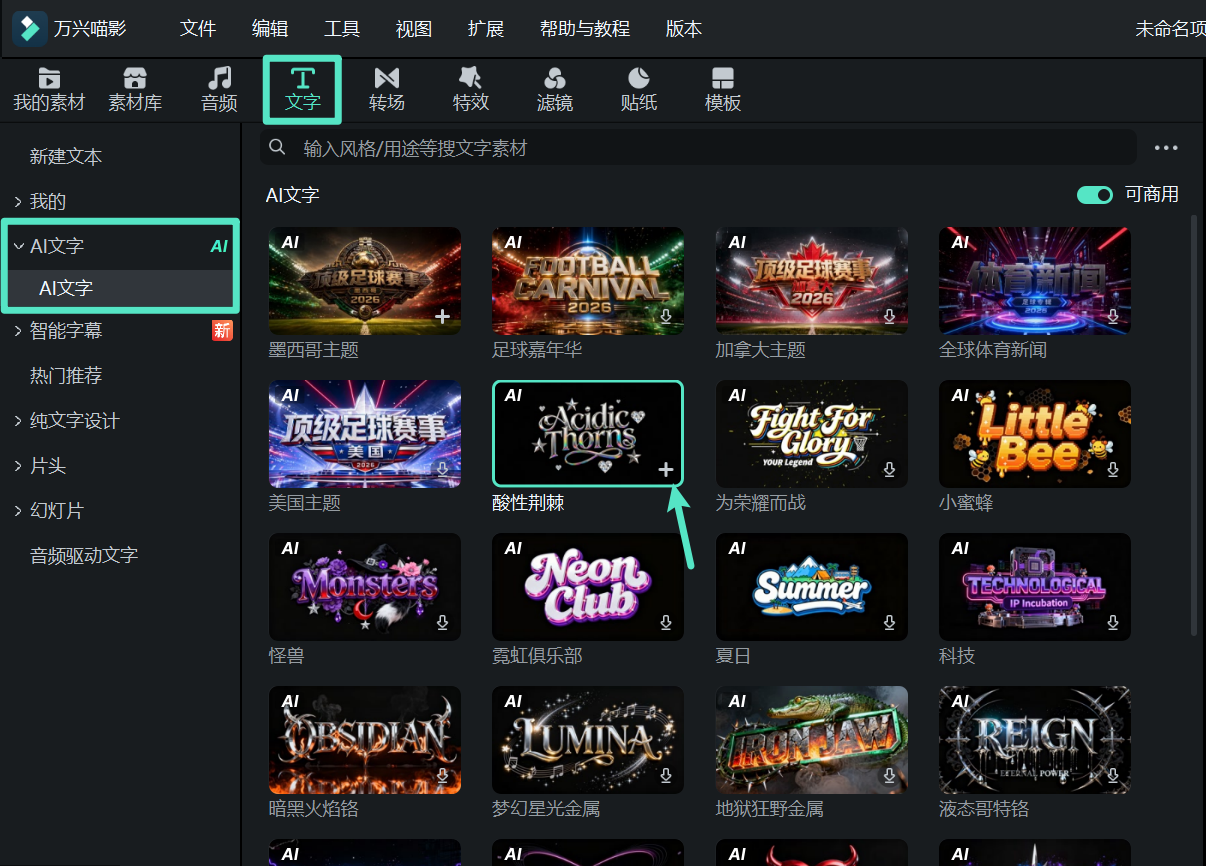
Task: Select the AI文字 subcategory item
Action: pos(120,288)
